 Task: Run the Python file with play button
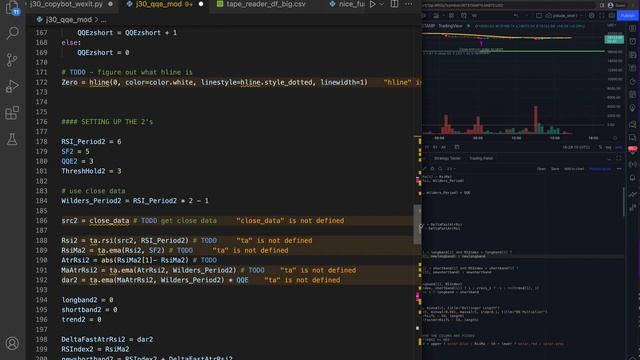coord(372,4)
